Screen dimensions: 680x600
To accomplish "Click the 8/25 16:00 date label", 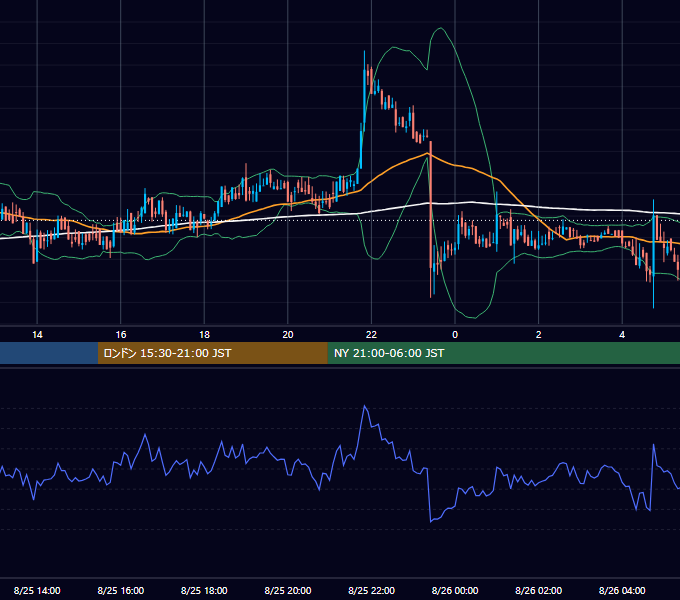I will pyautogui.click(x=121, y=590).
